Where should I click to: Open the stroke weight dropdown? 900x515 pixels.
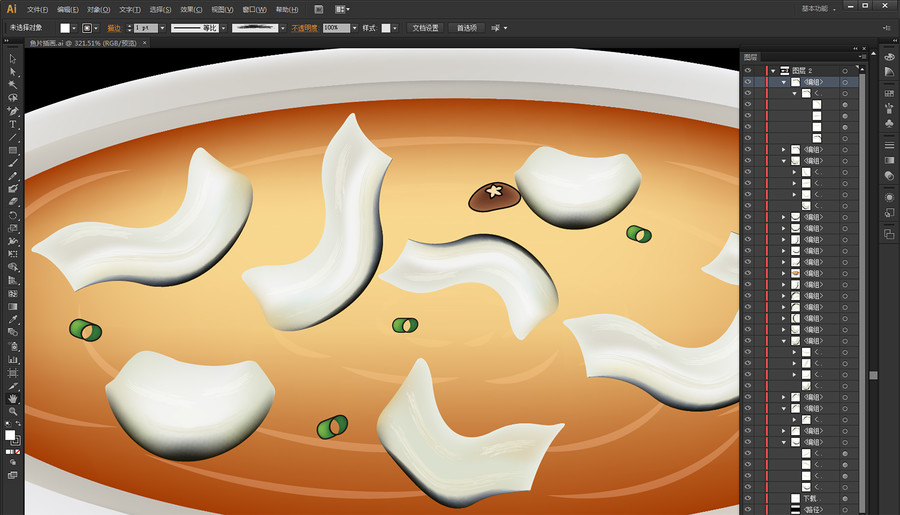162,28
